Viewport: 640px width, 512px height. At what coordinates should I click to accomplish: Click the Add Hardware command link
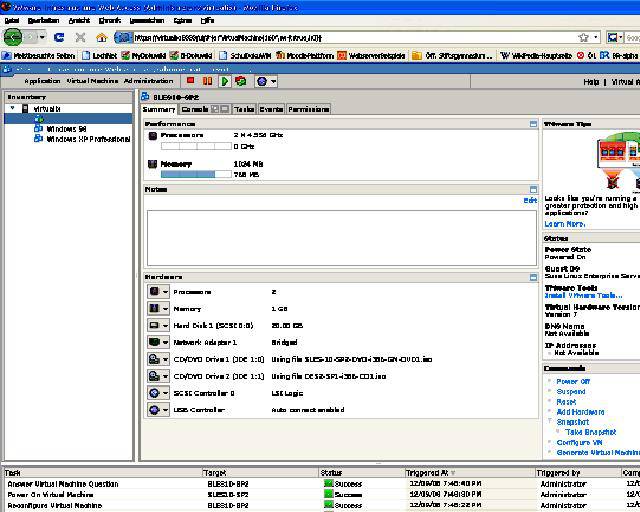tap(580, 412)
